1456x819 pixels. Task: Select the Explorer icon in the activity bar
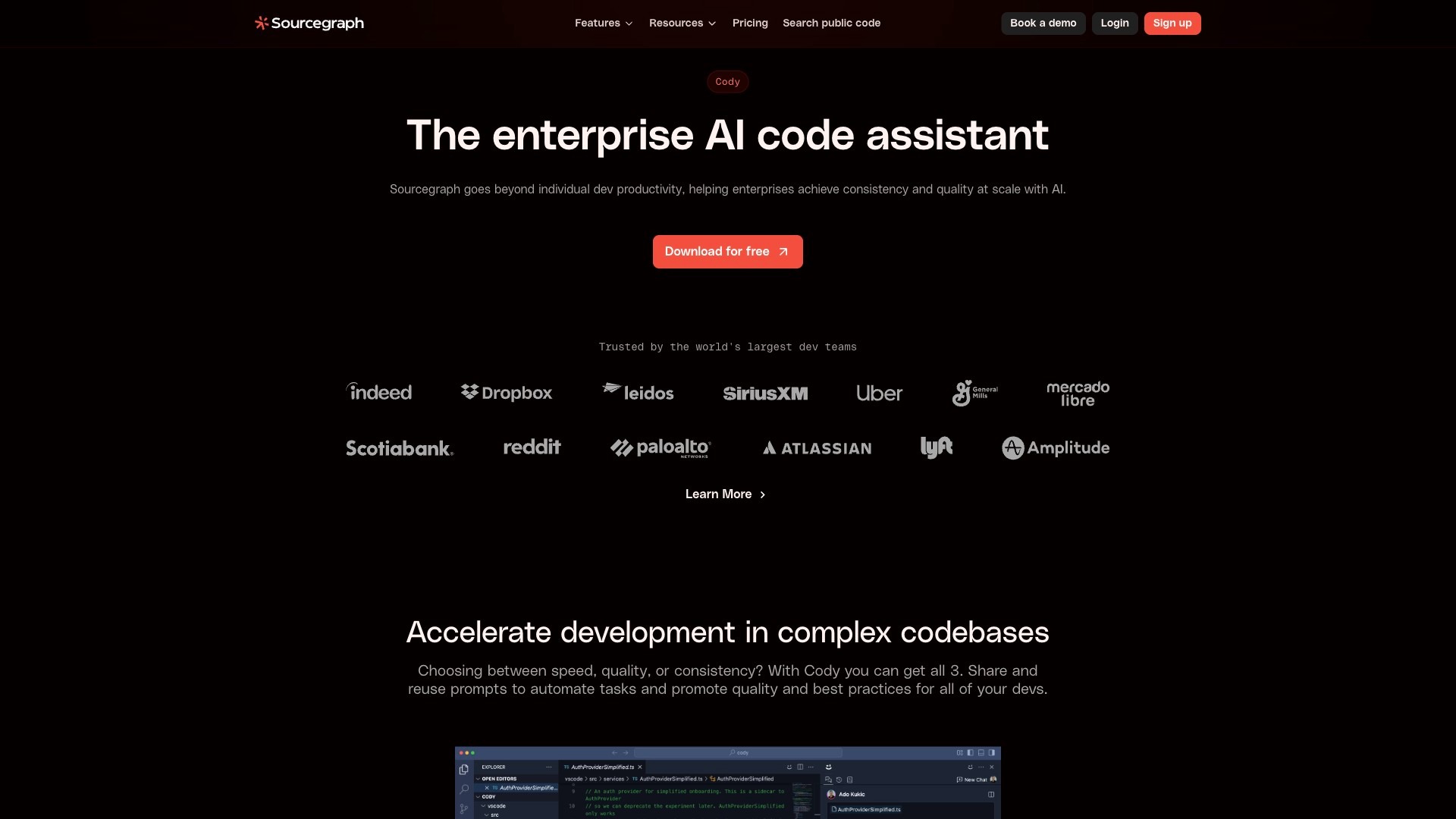(464, 769)
